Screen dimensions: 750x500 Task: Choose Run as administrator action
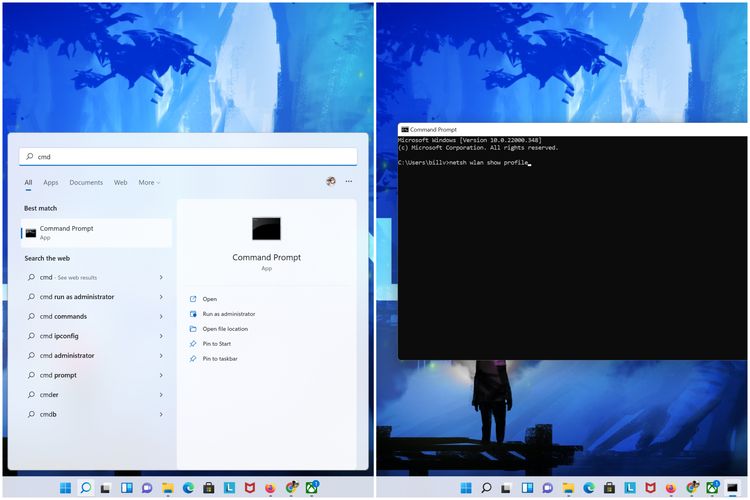pos(229,314)
